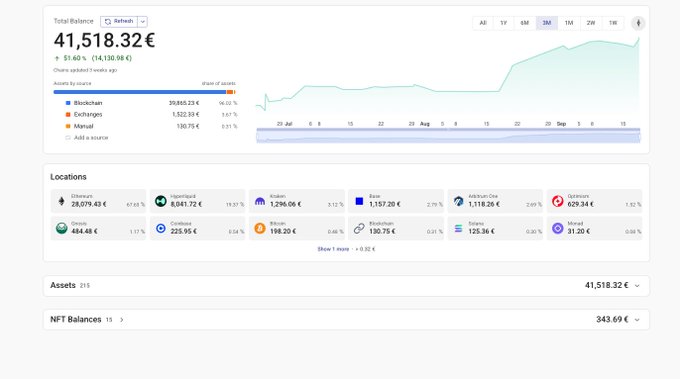Viewport: 680px width, 379px height.
Task: Click the NFT total 343.69 € value
Action: pyautogui.click(x=612, y=320)
